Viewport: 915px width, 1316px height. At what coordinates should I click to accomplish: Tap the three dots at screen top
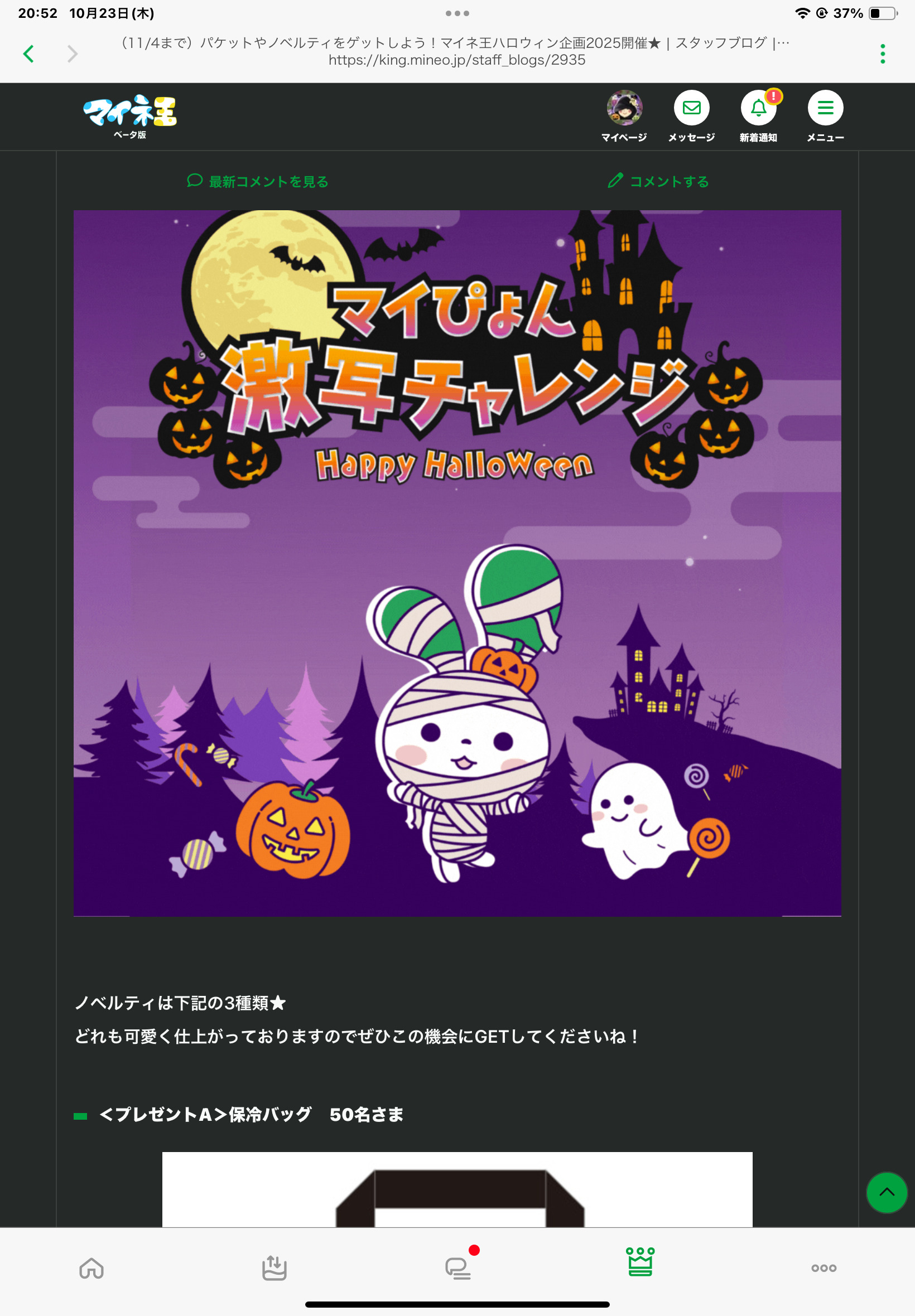(457, 13)
